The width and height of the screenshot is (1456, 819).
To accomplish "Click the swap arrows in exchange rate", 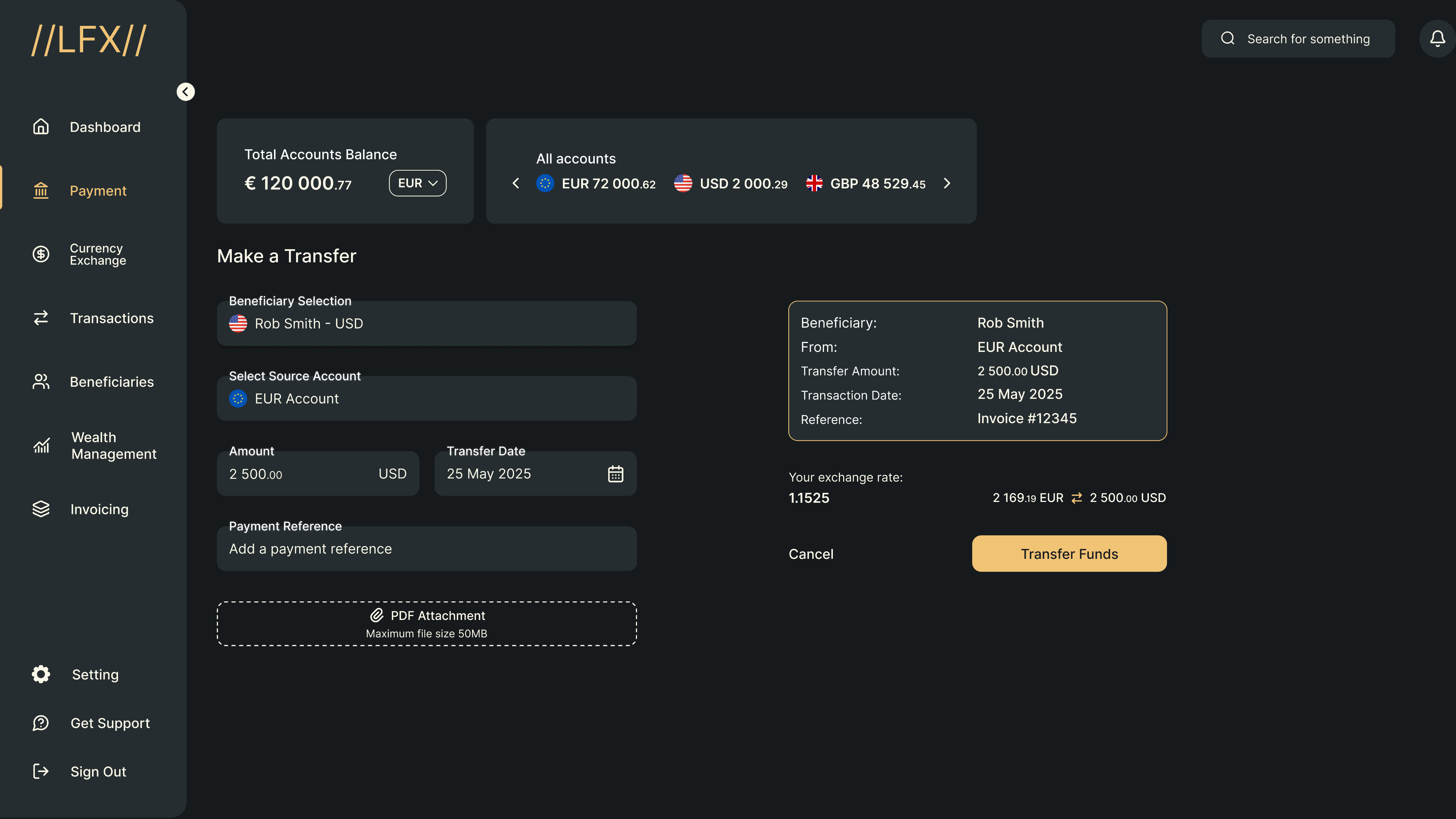I will point(1076,498).
